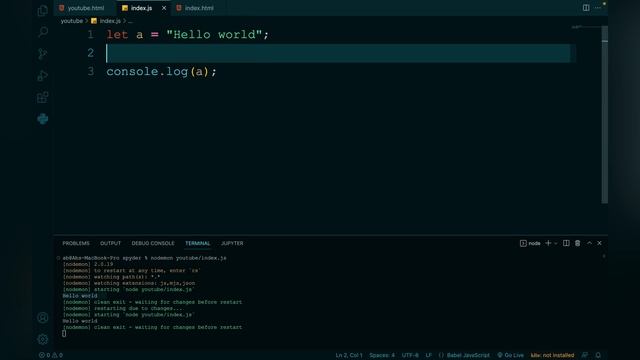Open the editor More Actions ellipsis
640x360 pixels.
coord(598,8)
